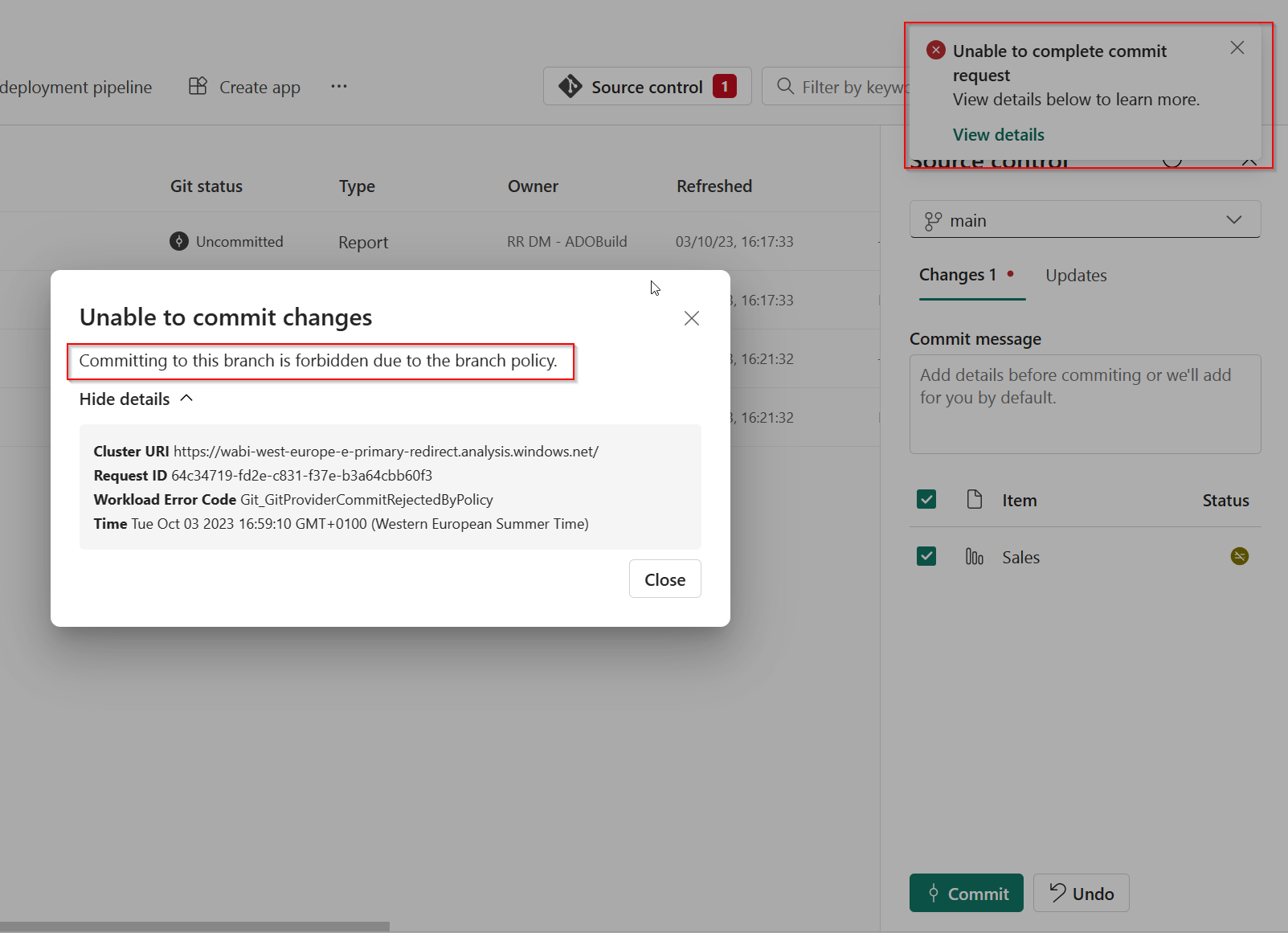Screen dimensions: 1288x933
Task: Open the View details link in notification
Action: click(x=998, y=134)
